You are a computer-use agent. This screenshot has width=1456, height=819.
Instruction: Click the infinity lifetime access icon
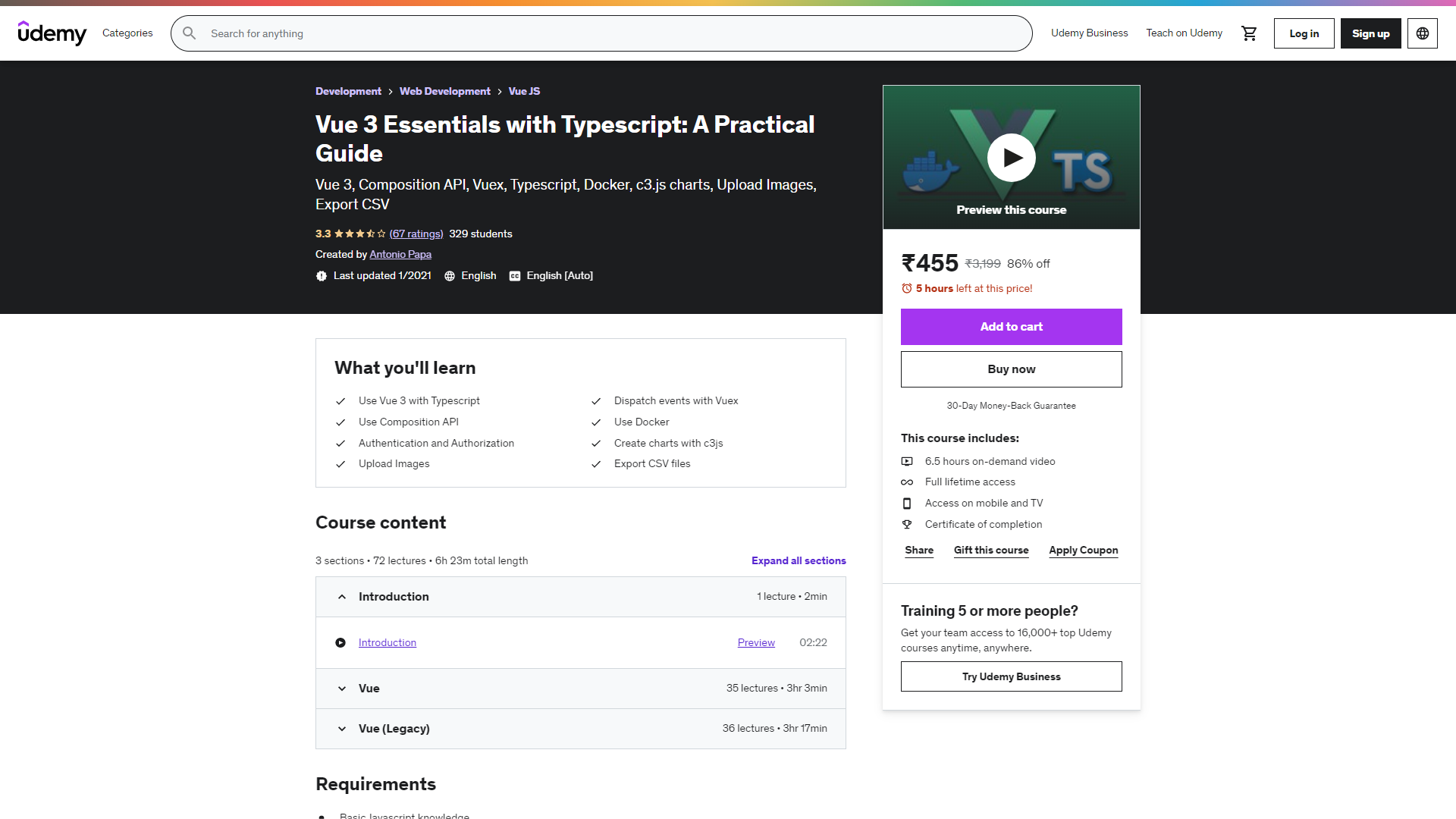click(907, 482)
